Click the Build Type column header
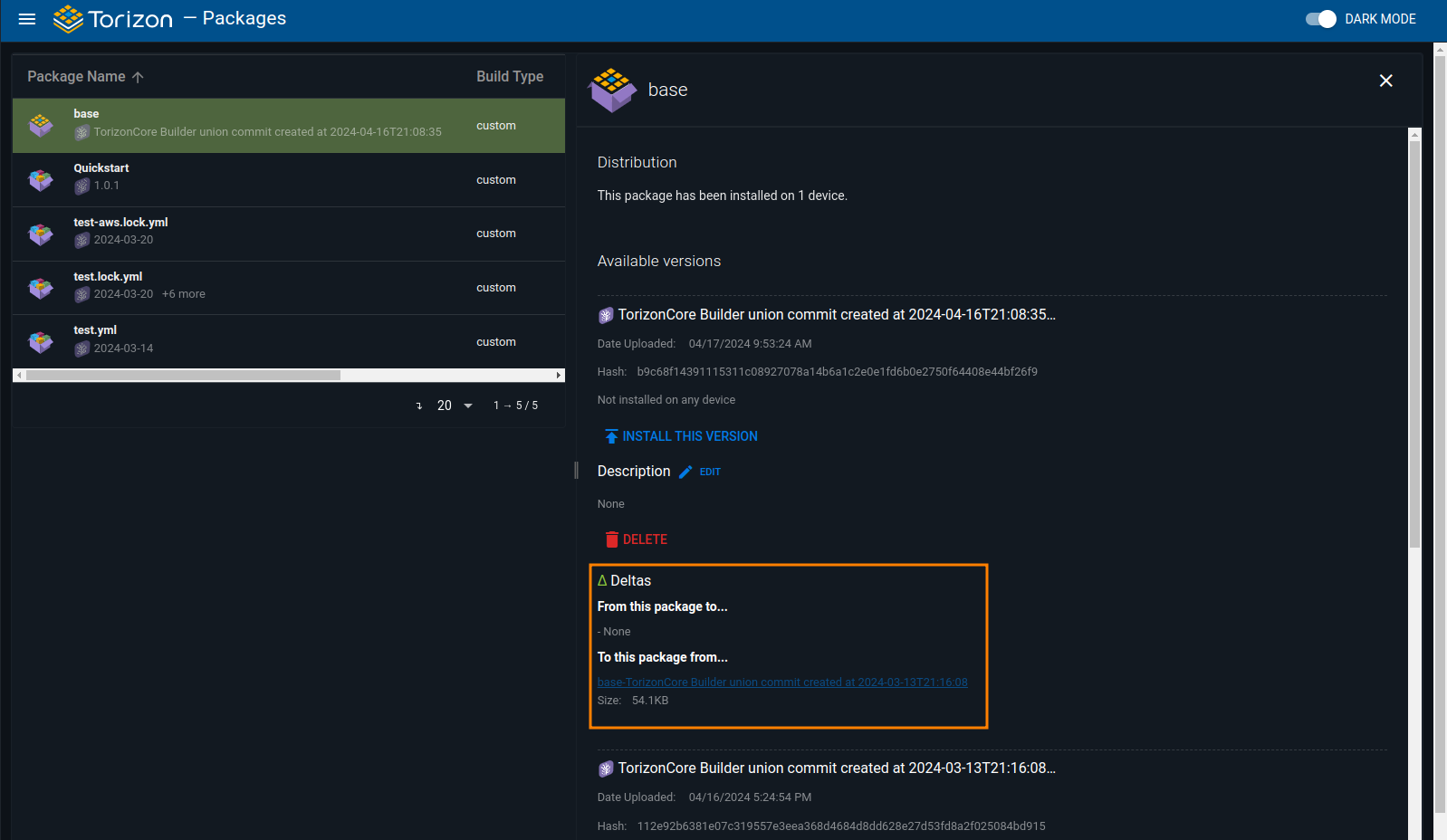 (510, 77)
